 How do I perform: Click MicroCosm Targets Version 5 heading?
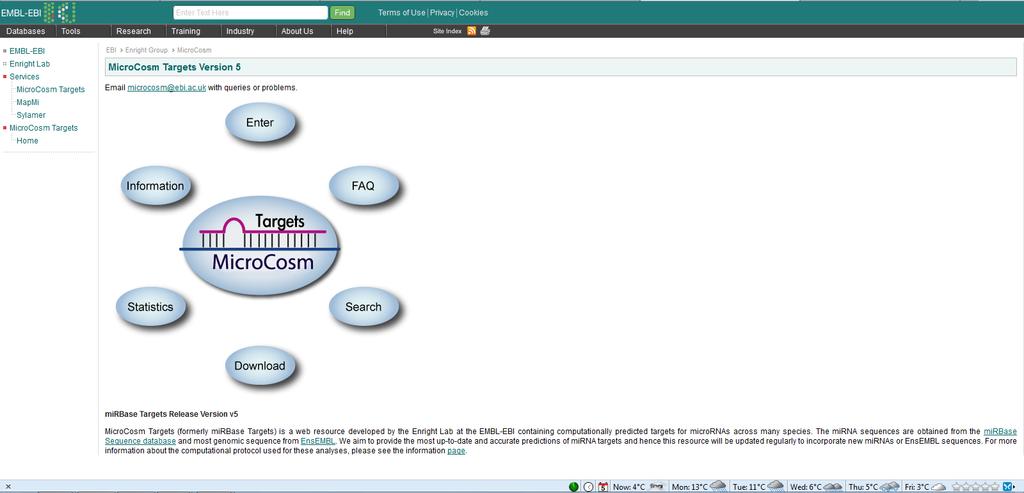click(x=174, y=67)
